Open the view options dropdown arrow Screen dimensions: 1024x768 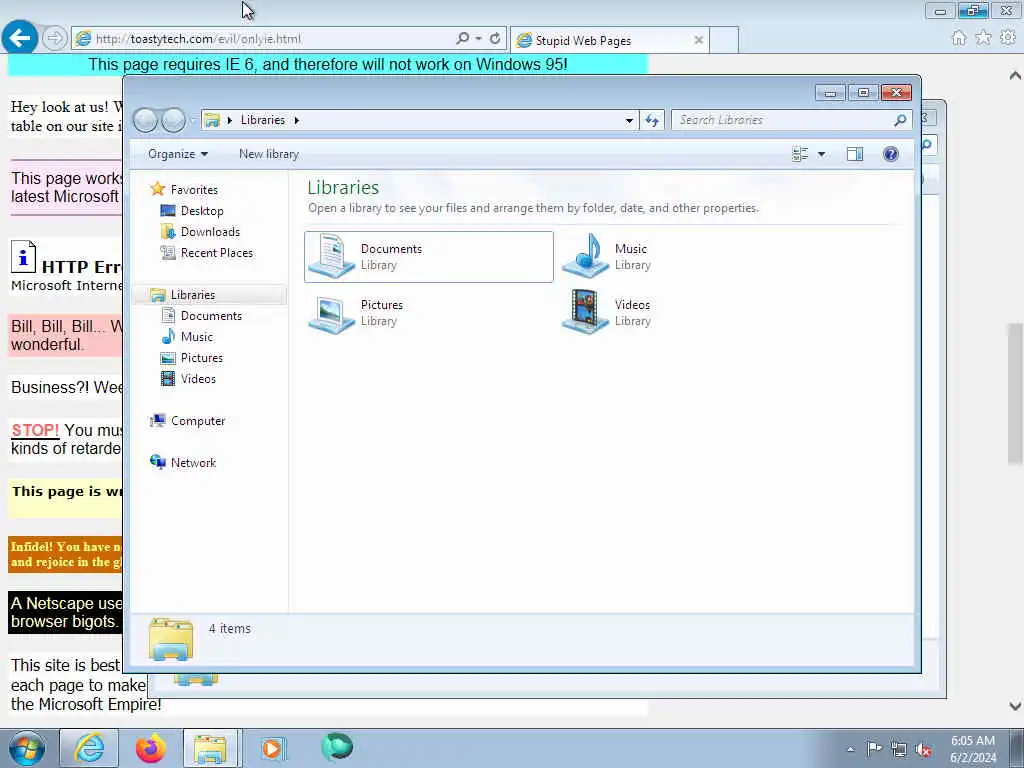point(821,154)
